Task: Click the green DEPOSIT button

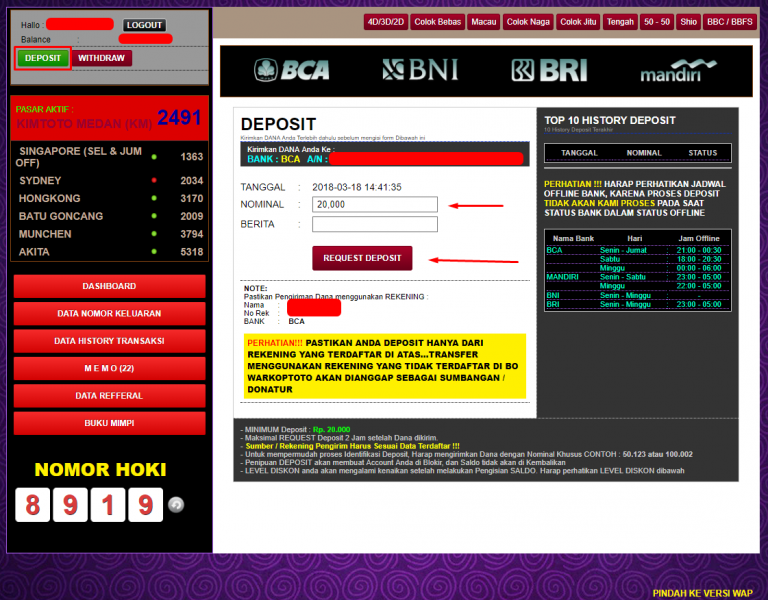Action: point(43,58)
